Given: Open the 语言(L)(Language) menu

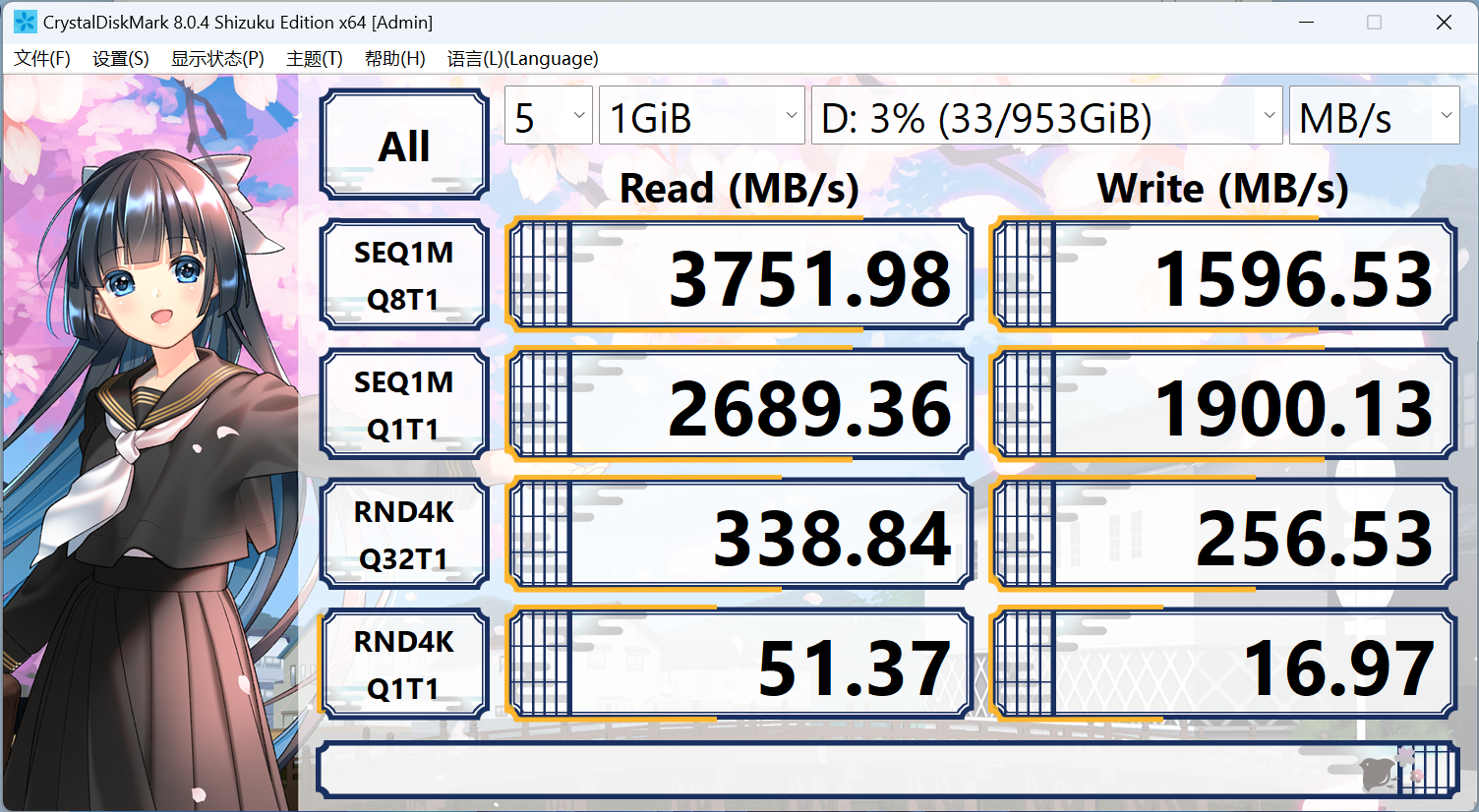Looking at the screenshot, I should point(522,59).
